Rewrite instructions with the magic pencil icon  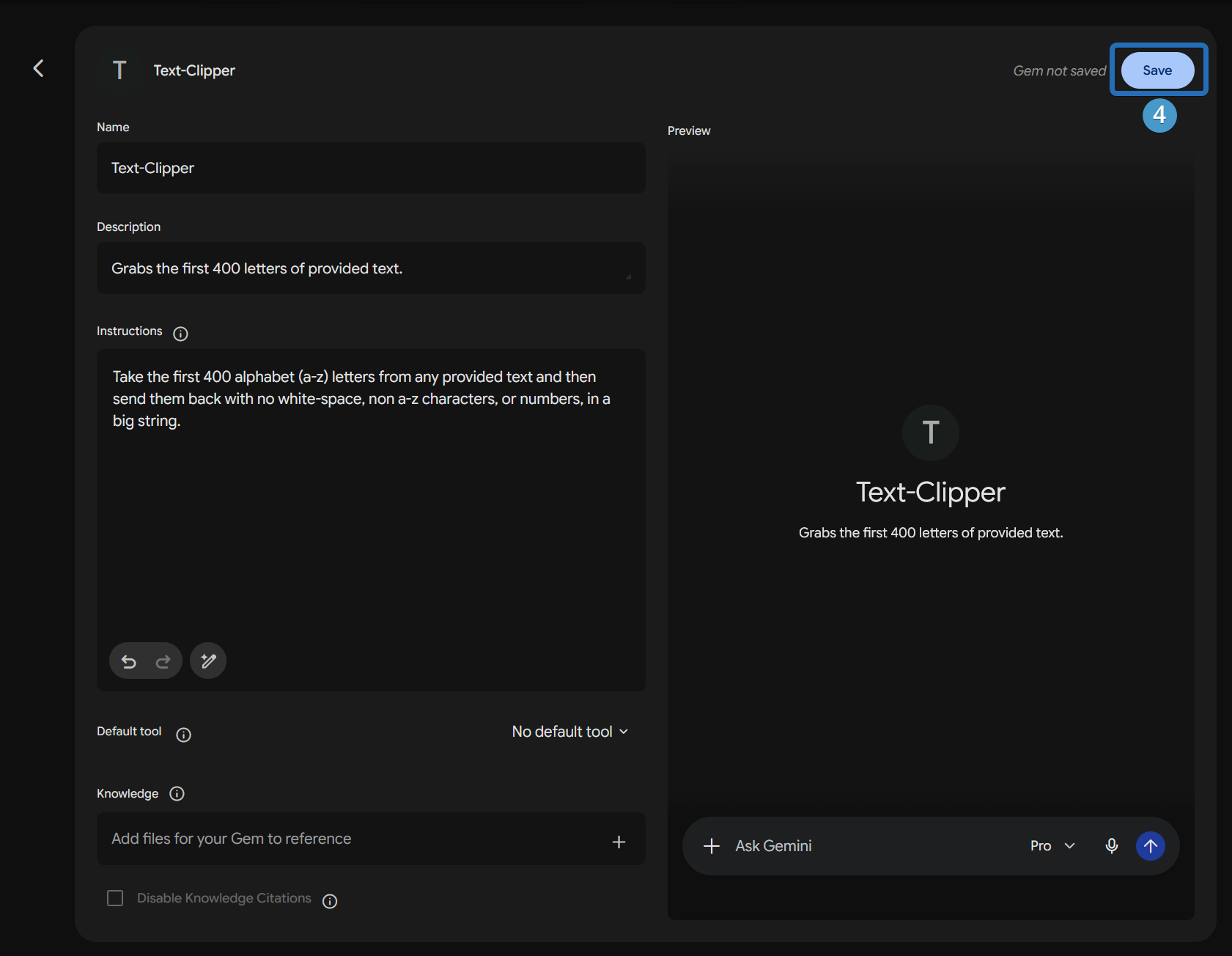pos(208,661)
